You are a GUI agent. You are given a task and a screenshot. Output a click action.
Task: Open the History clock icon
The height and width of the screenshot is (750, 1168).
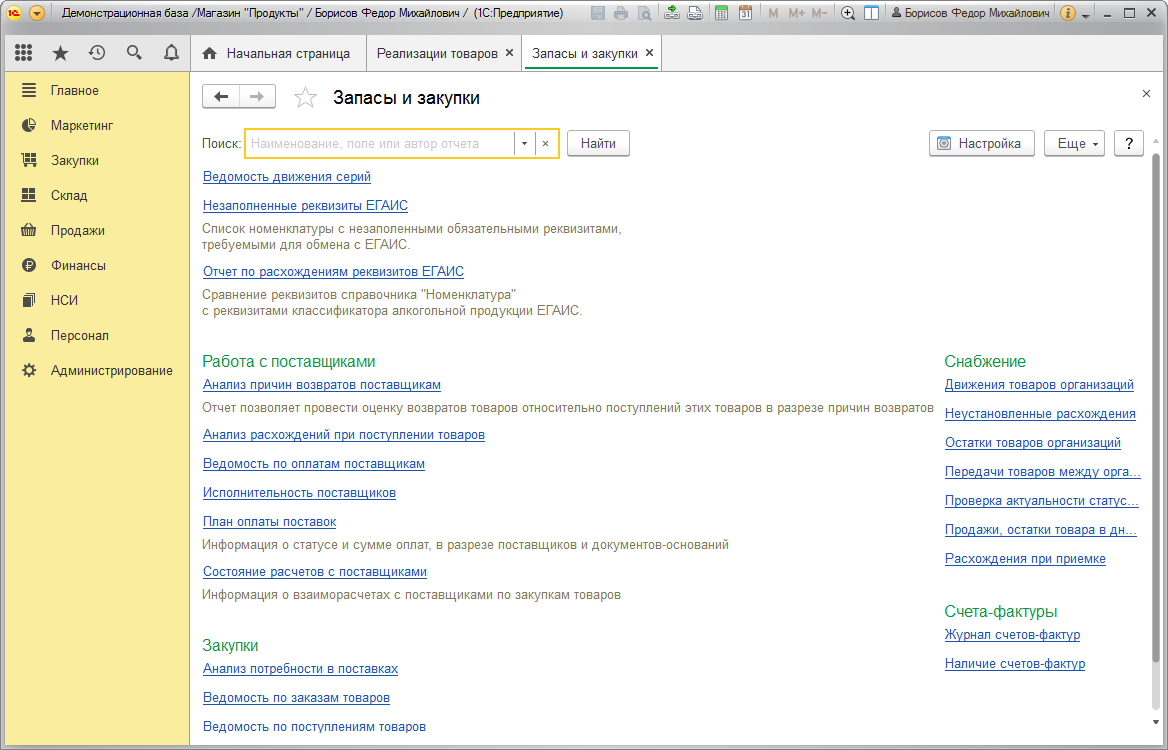pos(97,53)
